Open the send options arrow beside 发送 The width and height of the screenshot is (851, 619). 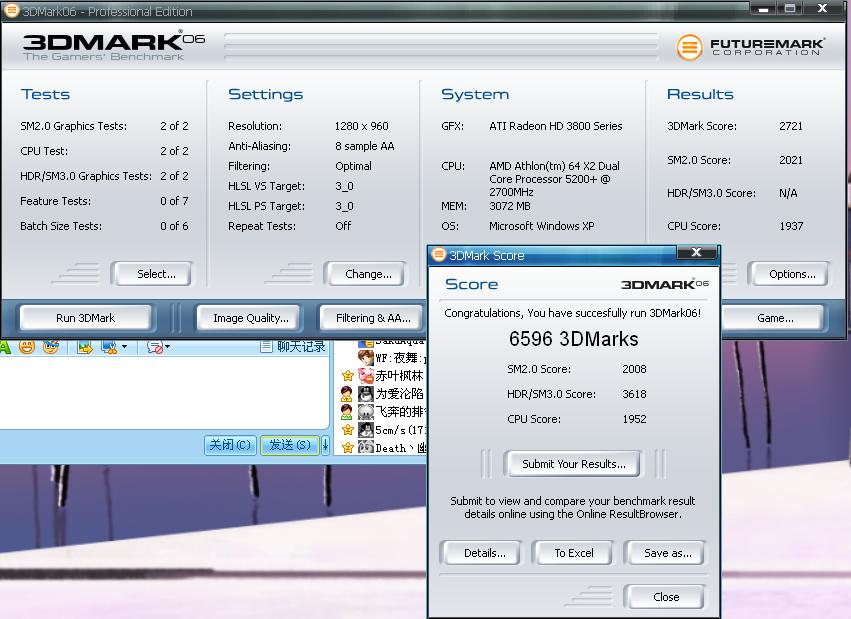coord(325,445)
